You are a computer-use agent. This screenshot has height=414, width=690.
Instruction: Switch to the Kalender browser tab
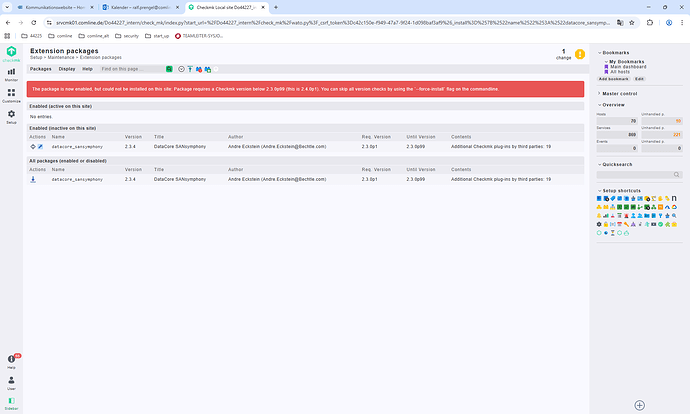(141, 7)
